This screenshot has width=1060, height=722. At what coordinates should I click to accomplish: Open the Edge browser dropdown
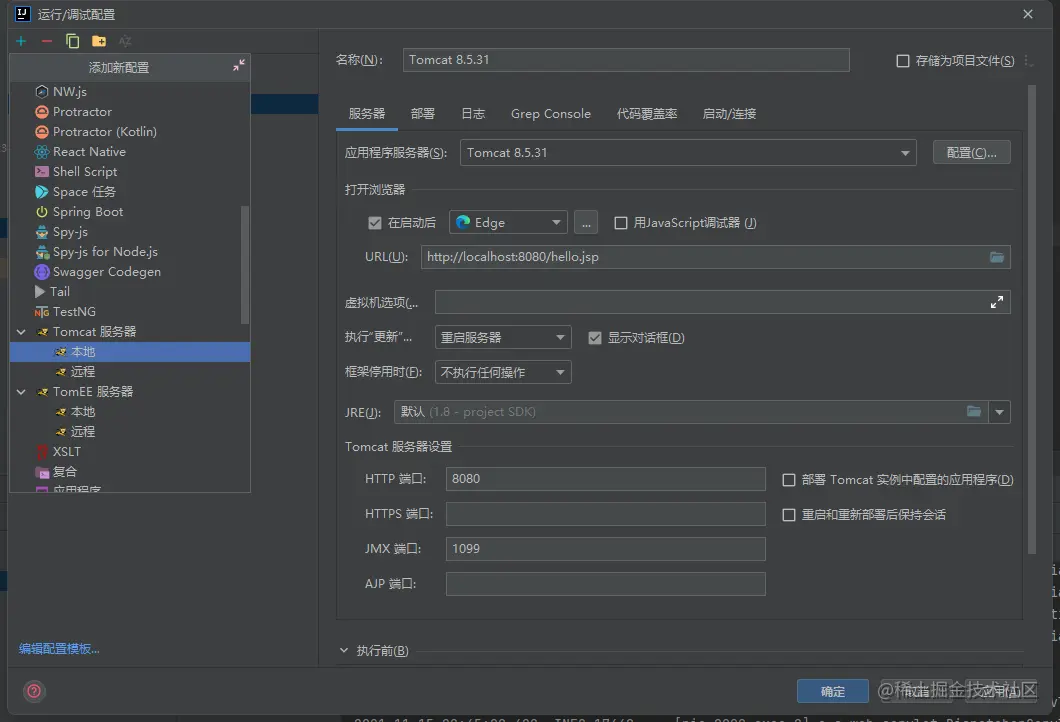click(x=508, y=222)
